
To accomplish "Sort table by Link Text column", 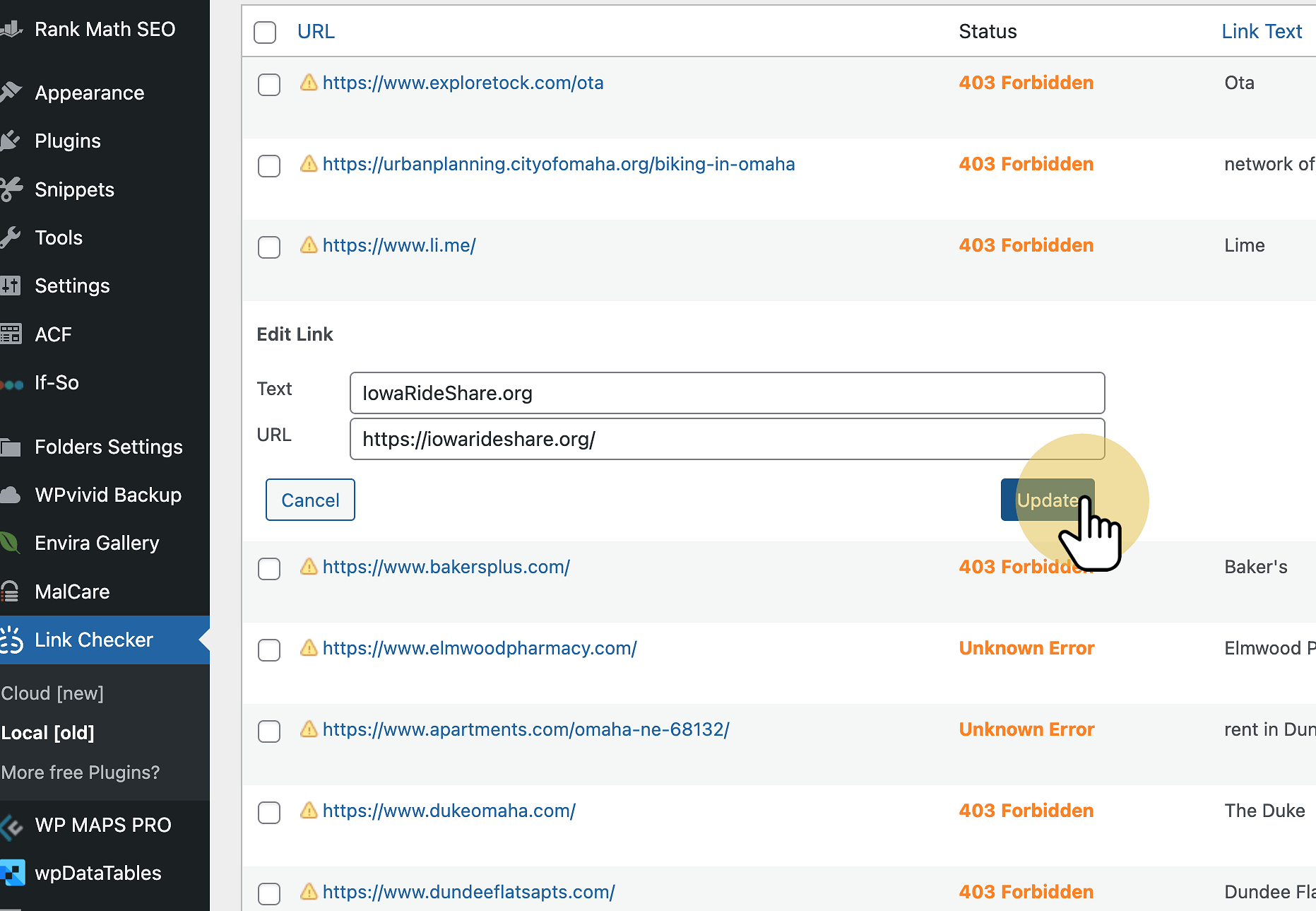I will 1262,32.
